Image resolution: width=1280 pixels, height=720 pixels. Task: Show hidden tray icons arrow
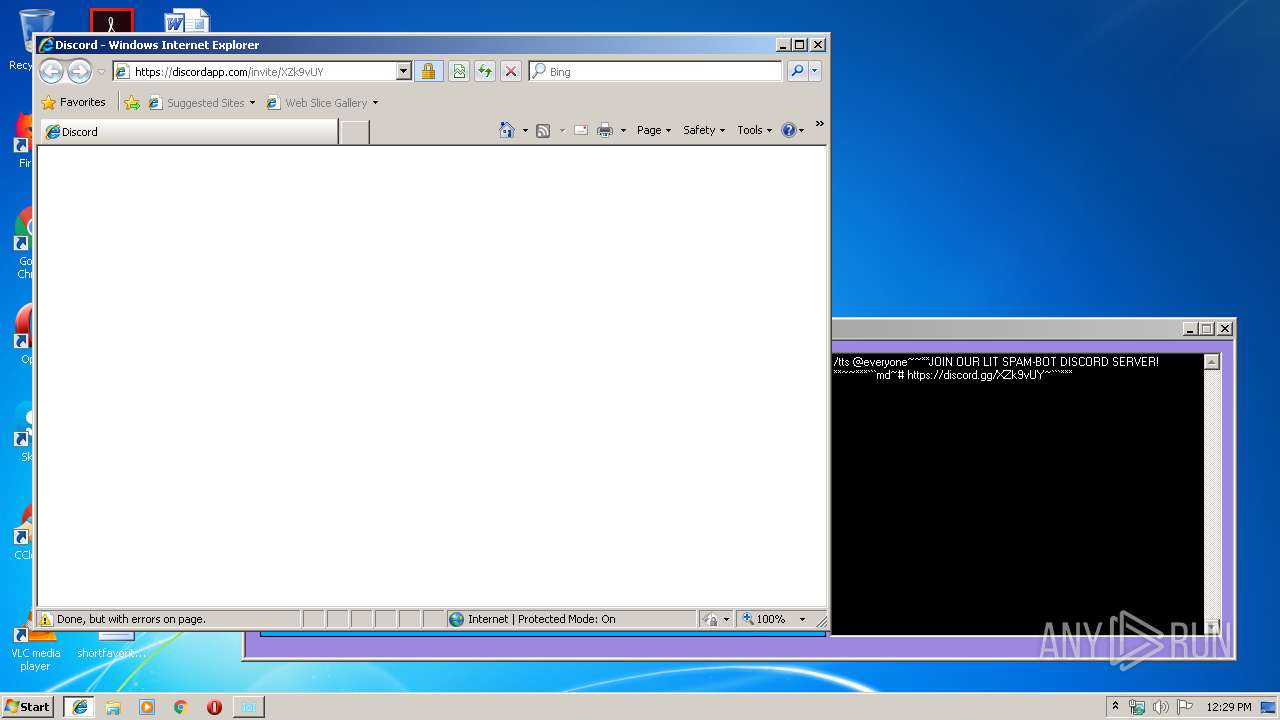1115,706
